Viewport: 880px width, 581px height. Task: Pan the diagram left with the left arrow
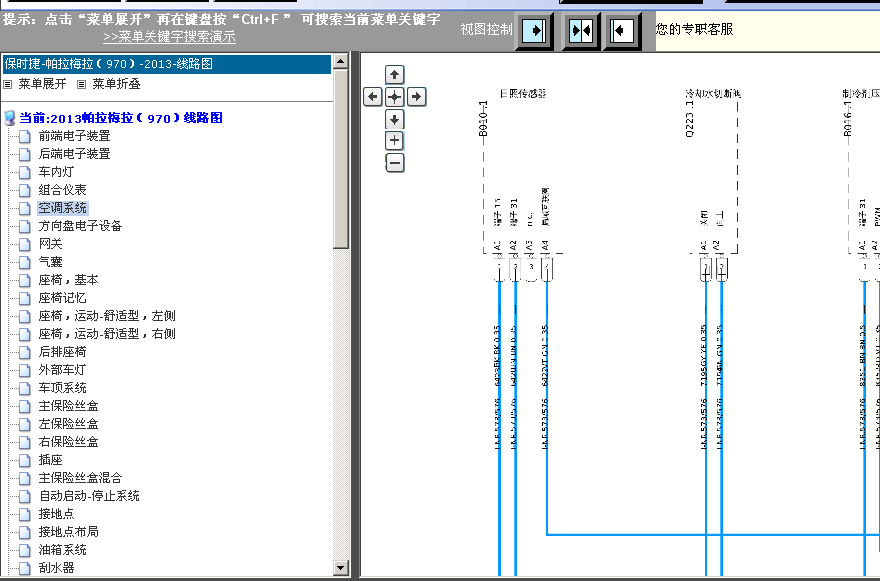373,97
